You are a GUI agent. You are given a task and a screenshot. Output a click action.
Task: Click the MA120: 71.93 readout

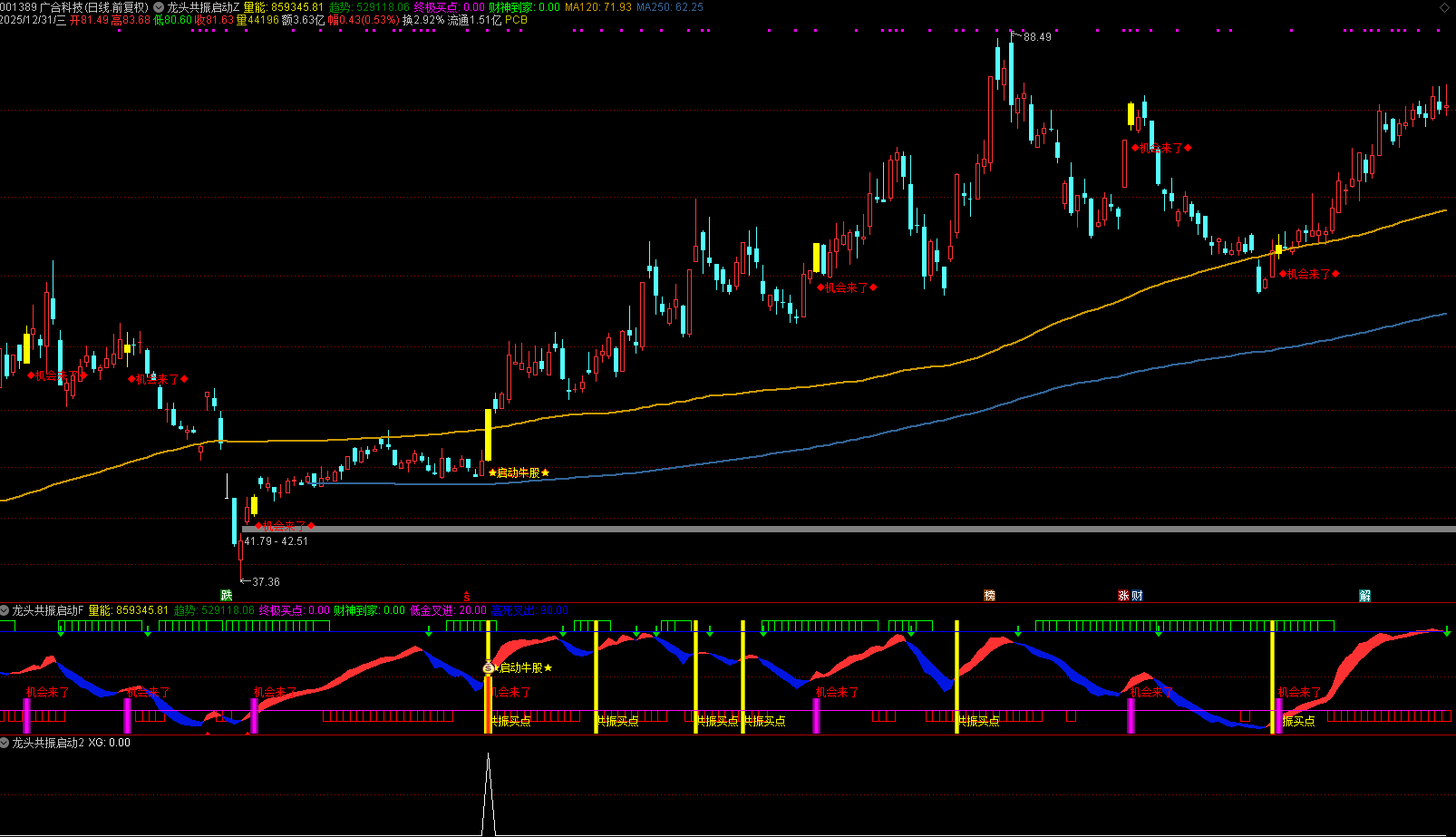coord(597,7)
